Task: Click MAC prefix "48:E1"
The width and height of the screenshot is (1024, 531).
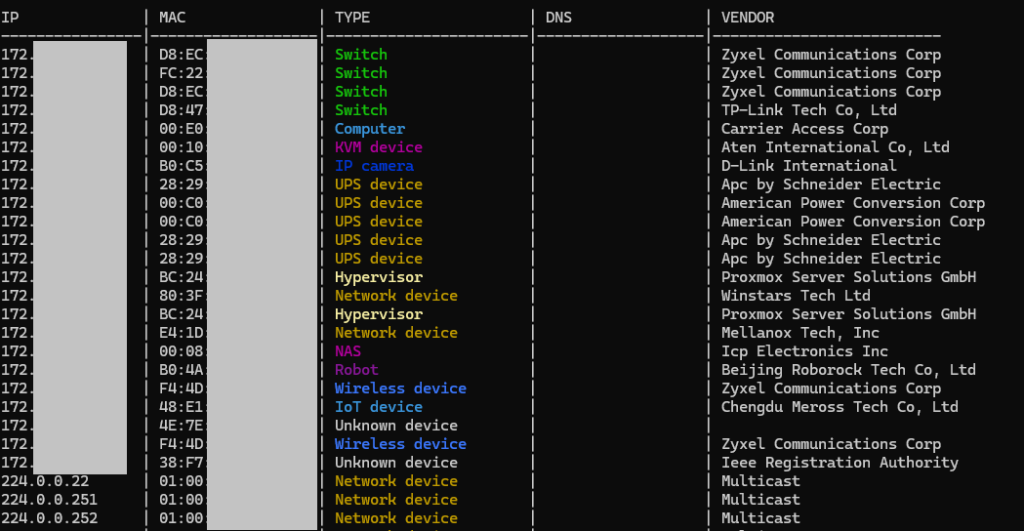Action: click(x=182, y=407)
